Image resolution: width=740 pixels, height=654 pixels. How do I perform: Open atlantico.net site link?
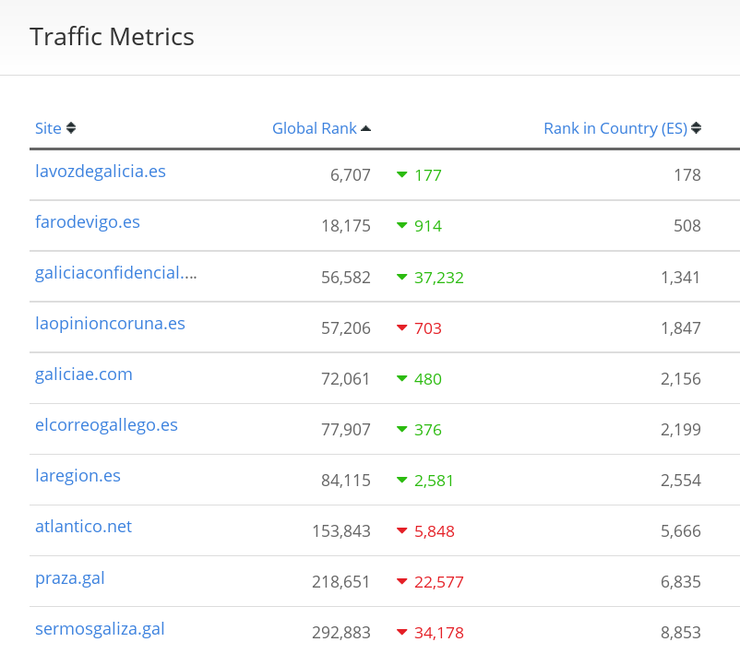(84, 527)
